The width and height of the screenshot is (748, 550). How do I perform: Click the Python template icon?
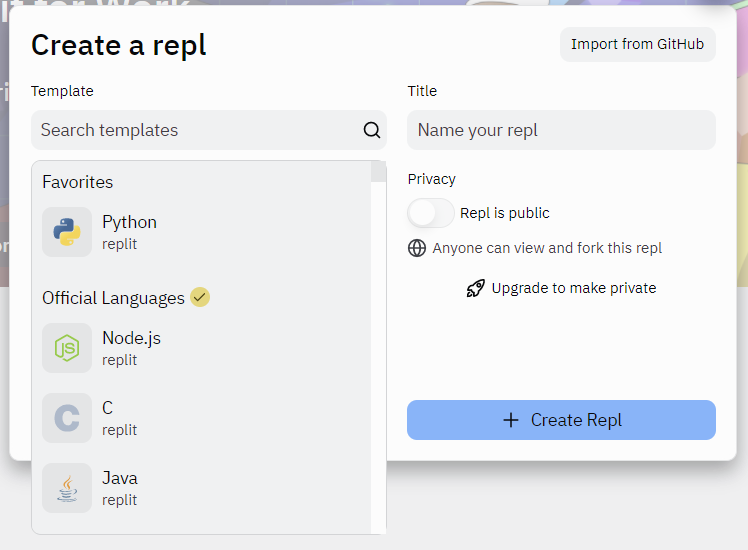[67, 232]
